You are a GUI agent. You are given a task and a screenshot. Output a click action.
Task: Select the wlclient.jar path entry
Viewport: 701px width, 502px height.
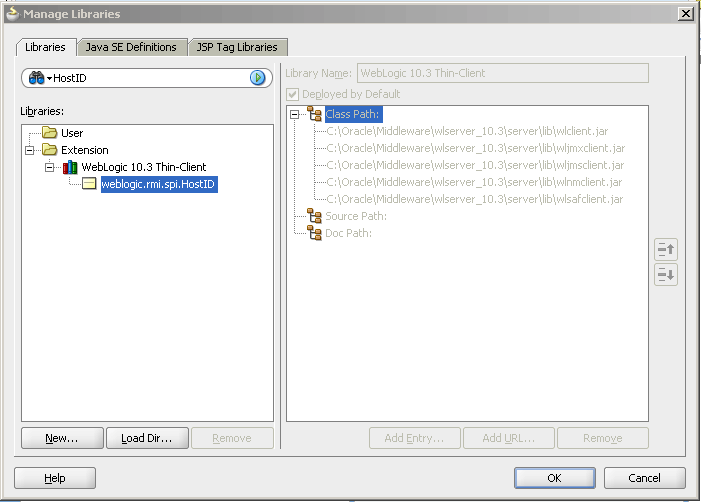(467, 131)
